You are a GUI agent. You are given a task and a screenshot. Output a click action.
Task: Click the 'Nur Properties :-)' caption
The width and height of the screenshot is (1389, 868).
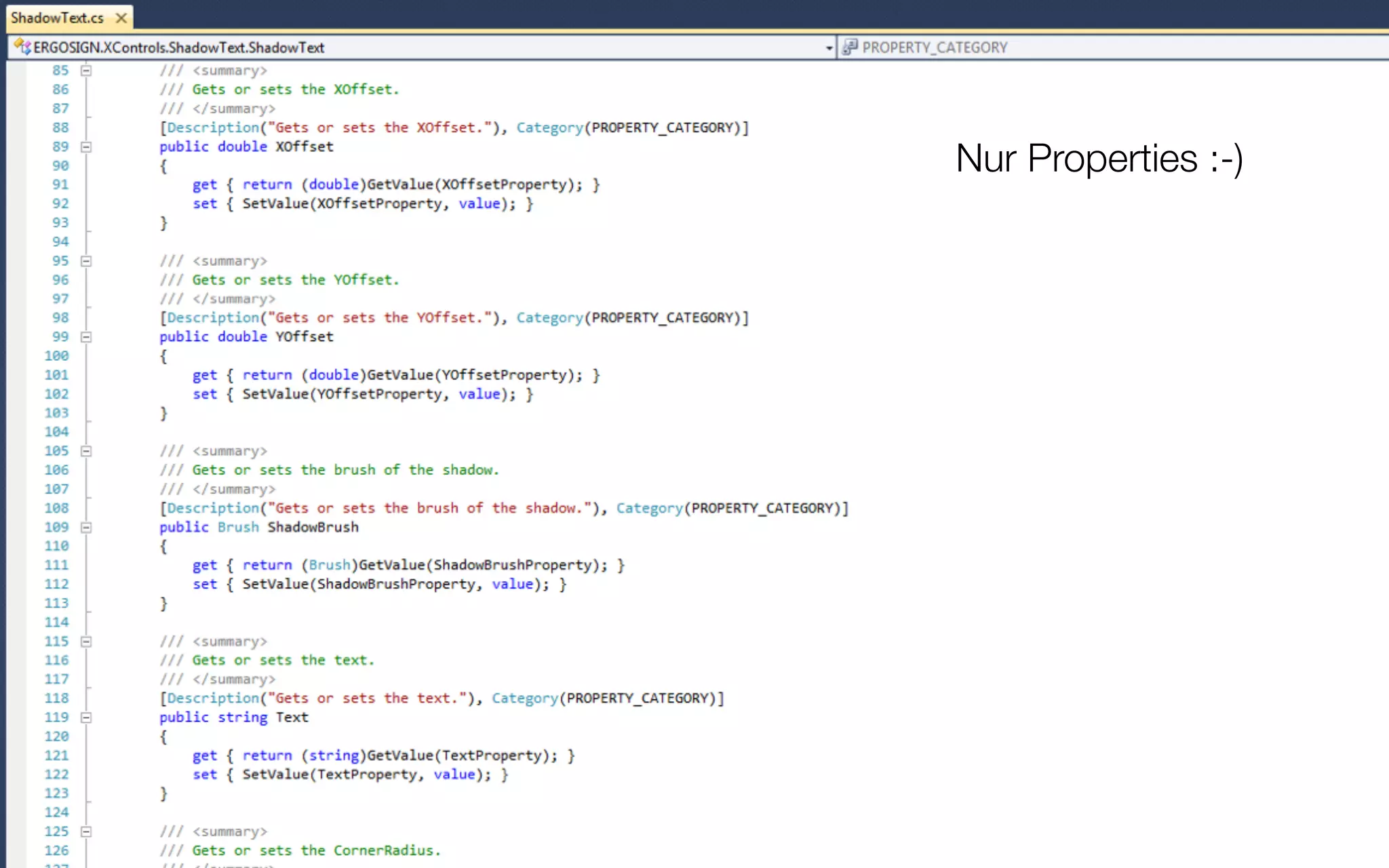point(1099,159)
